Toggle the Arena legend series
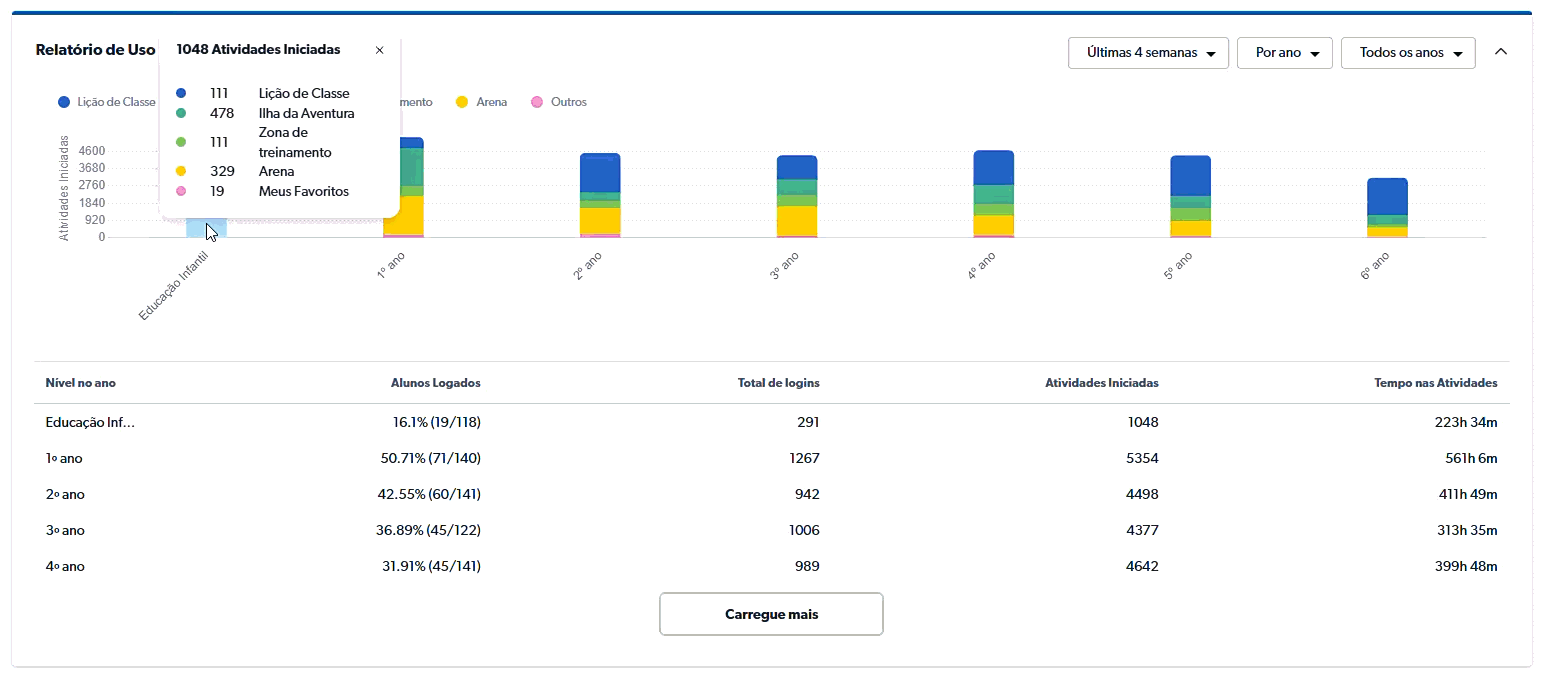 pyautogui.click(x=491, y=102)
